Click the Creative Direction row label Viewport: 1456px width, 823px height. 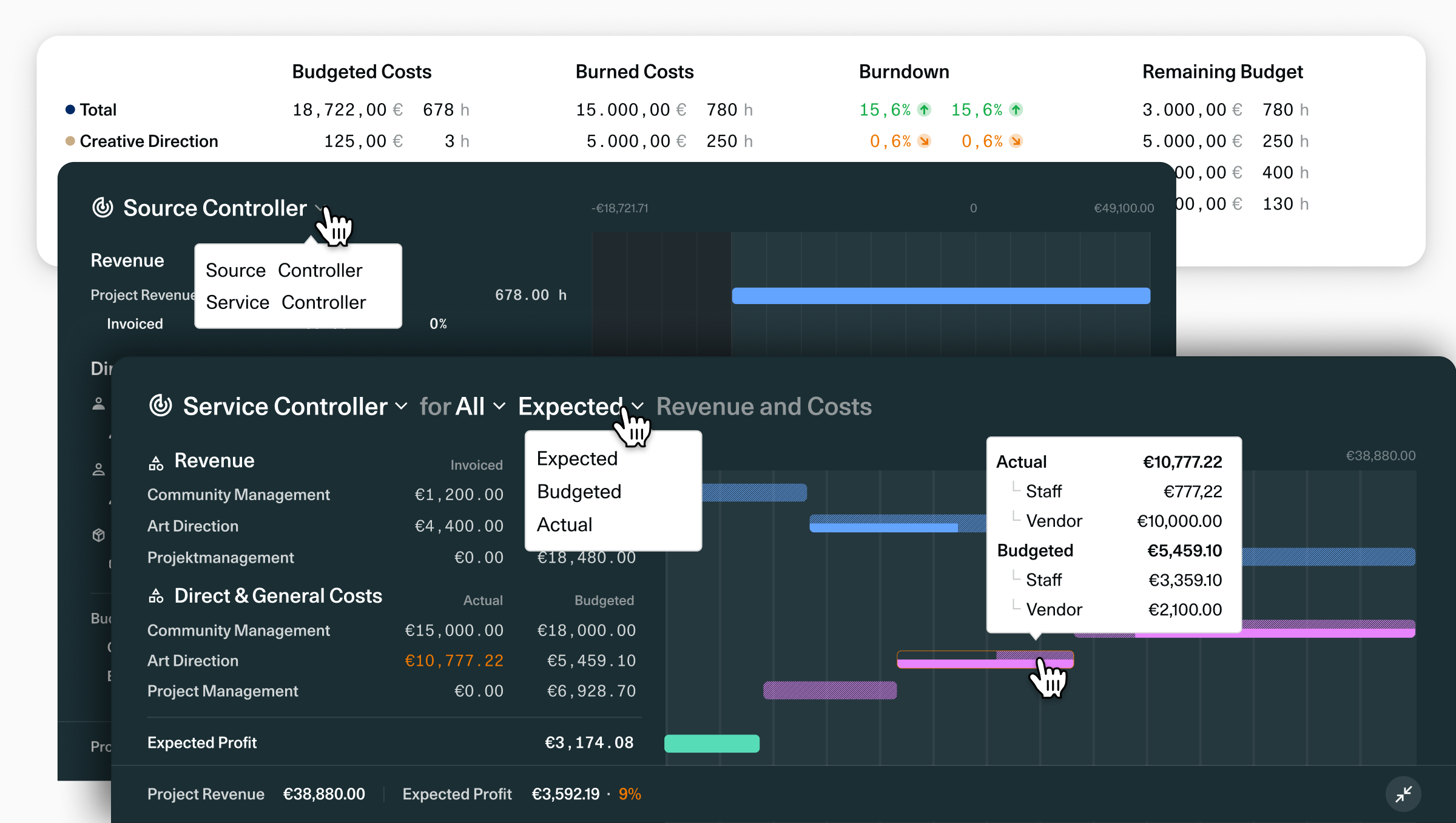click(x=149, y=141)
